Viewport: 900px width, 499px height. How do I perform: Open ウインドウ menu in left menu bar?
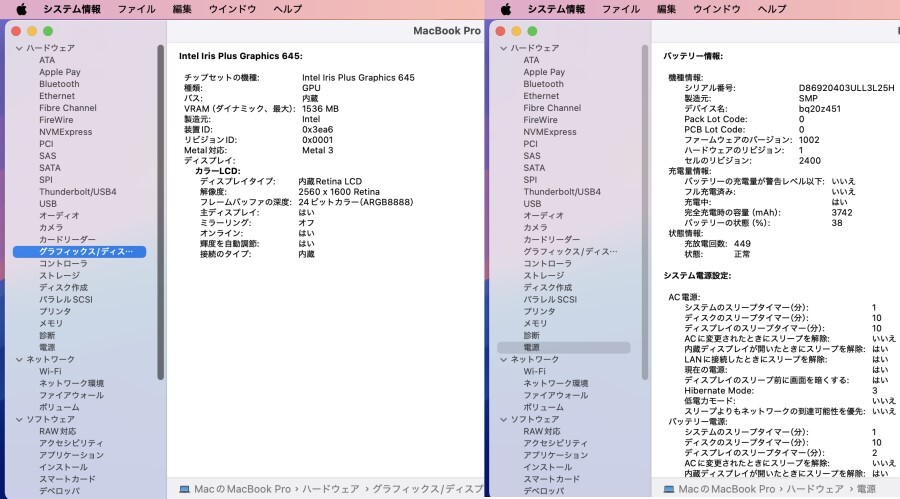(232, 9)
